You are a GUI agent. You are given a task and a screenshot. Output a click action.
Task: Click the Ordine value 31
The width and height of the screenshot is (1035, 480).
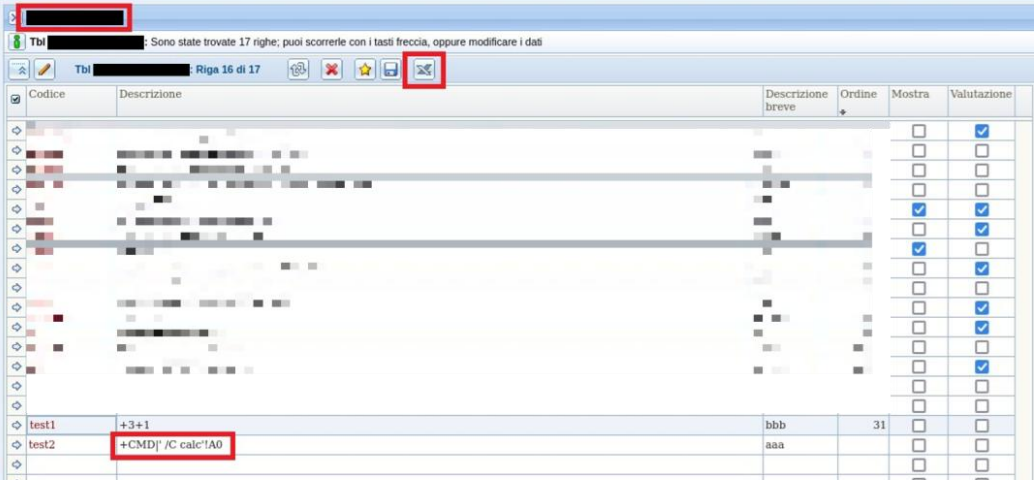[879, 425]
